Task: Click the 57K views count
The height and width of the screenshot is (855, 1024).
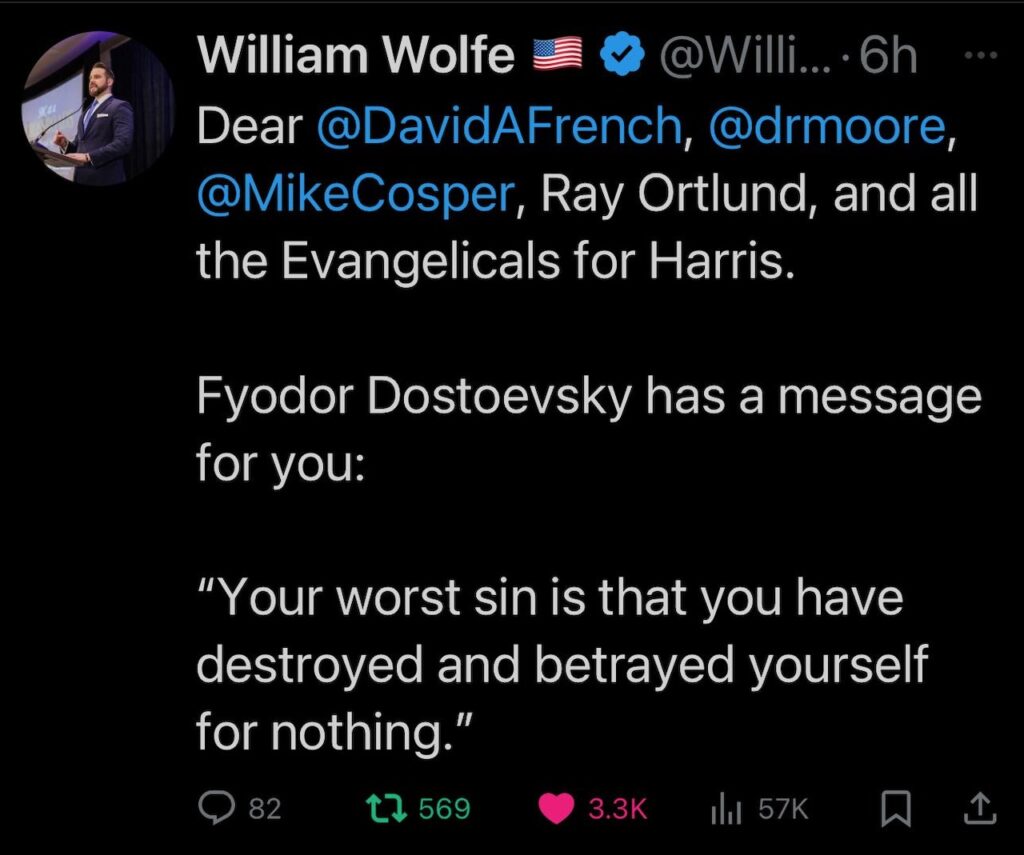Action: [x=783, y=808]
